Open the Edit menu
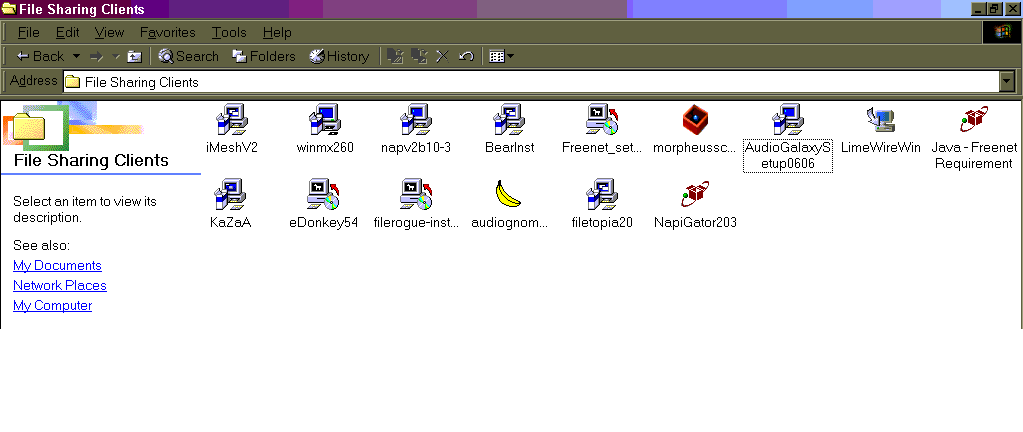This screenshot has height=432, width=1023. tap(67, 32)
